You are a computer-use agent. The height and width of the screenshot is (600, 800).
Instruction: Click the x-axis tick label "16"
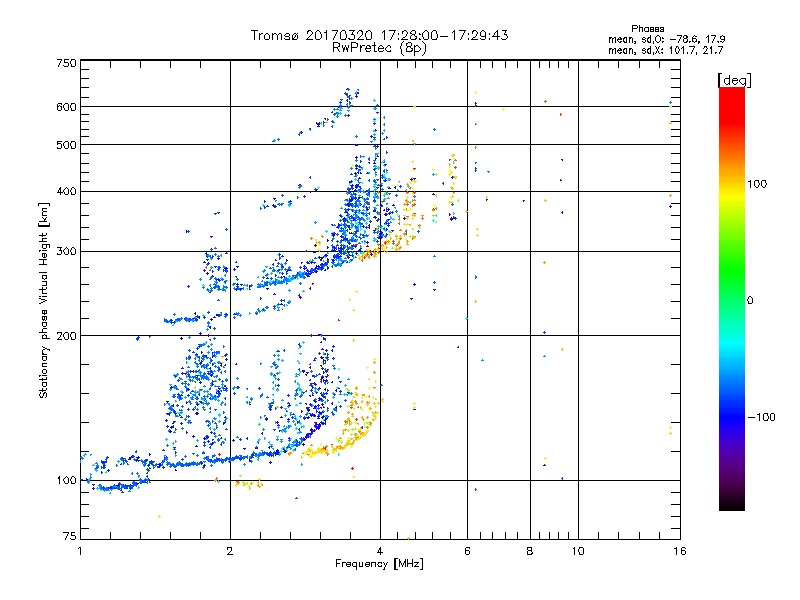point(680,551)
